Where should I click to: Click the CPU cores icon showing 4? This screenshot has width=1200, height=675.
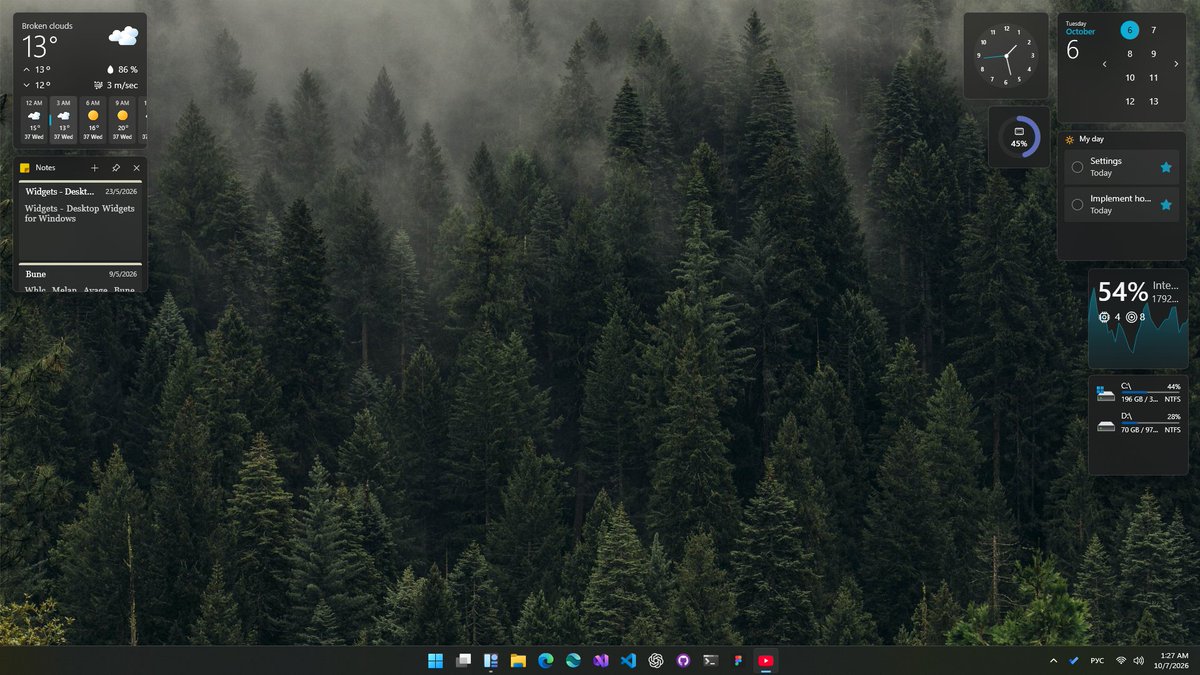pyautogui.click(x=1105, y=317)
